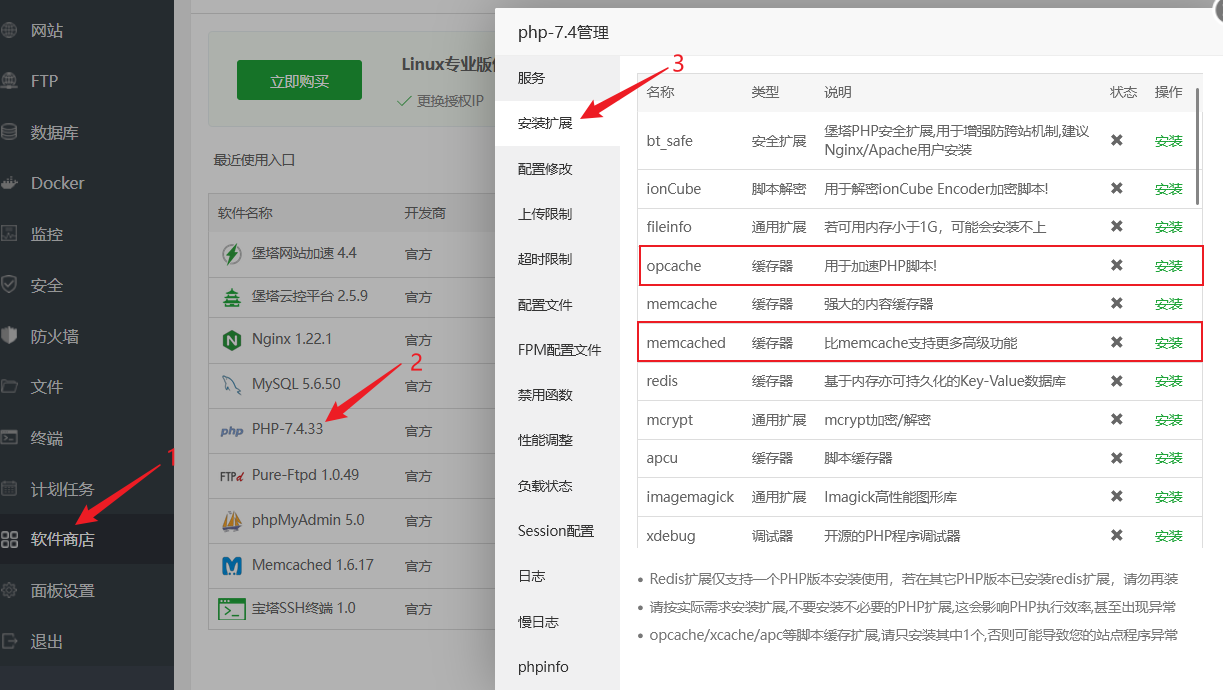The width and height of the screenshot is (1223, 690).
Task: Open PHP-7.4.33 in software list
Action: (287, 428)
